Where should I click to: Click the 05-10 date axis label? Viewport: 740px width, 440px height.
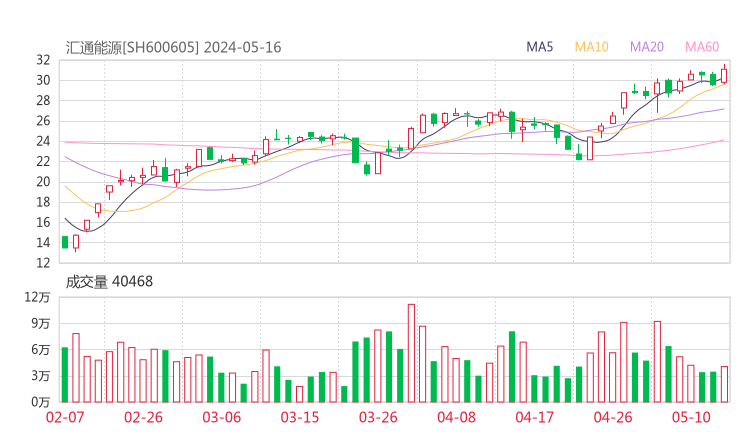point(691,417)
